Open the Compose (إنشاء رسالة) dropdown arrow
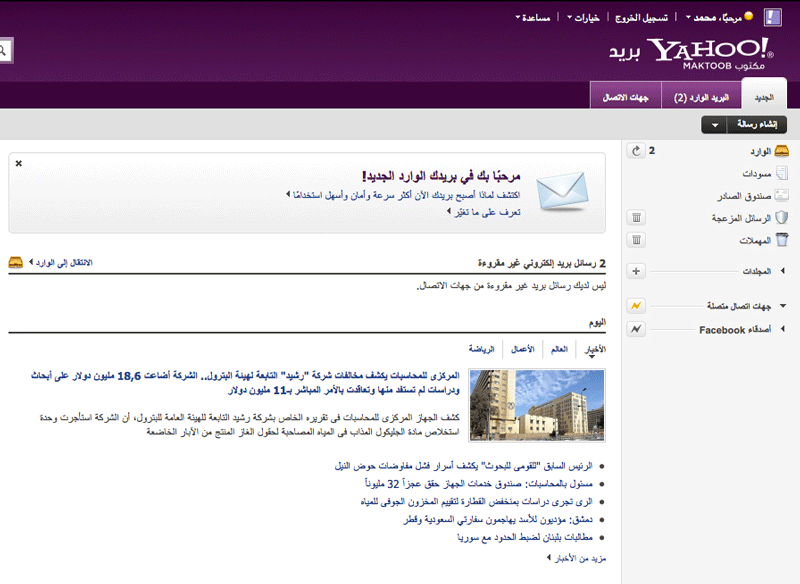 point(716,125)
